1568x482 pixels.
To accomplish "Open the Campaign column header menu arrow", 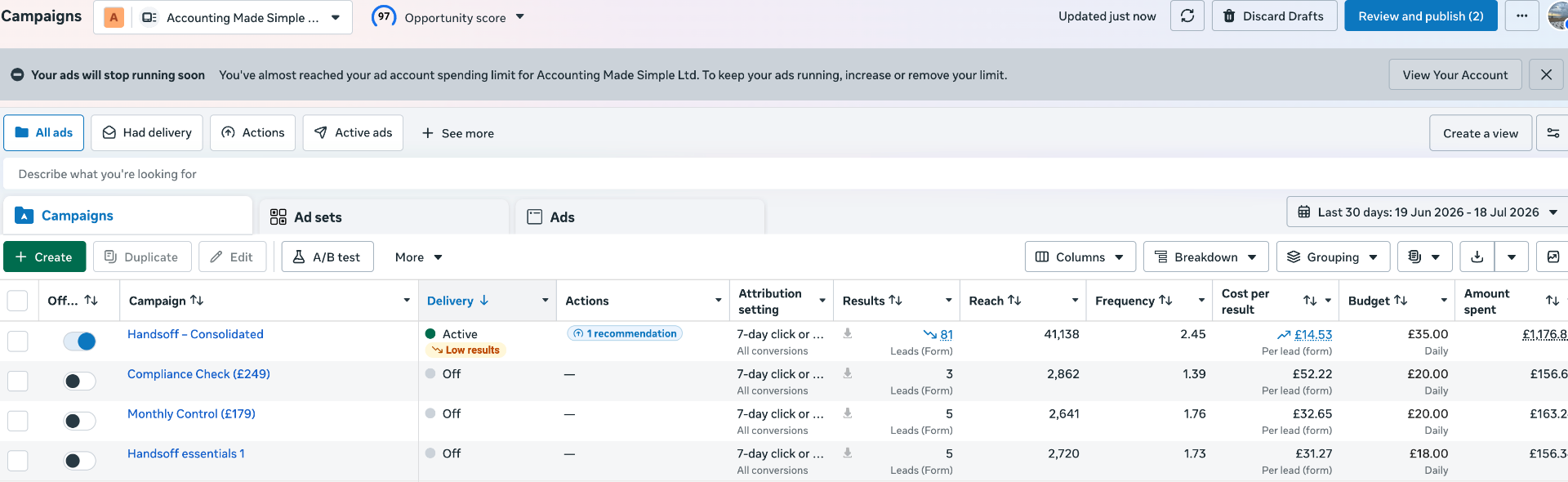I will 407,301.
